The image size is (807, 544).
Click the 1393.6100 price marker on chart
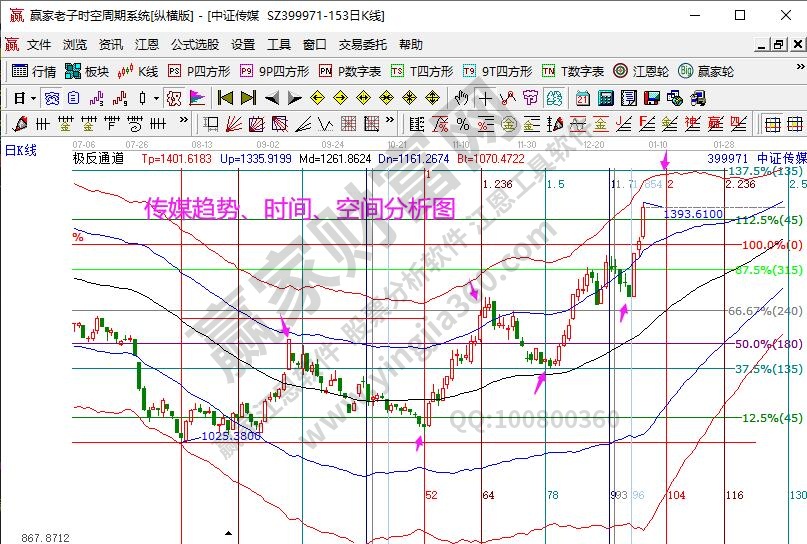[x=693, y=214]
